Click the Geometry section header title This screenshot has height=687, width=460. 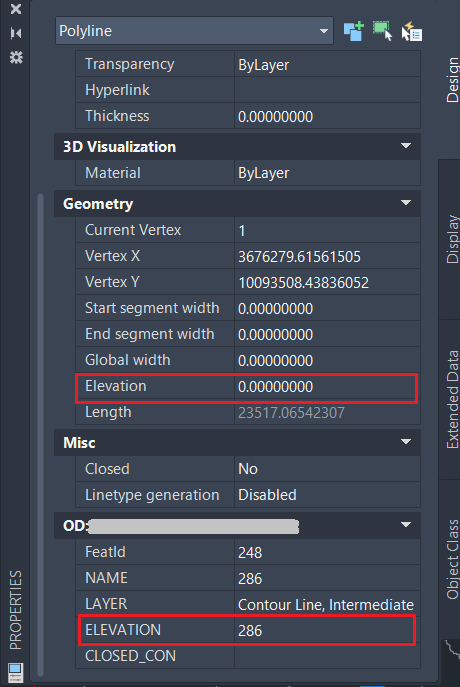(98, 204)
